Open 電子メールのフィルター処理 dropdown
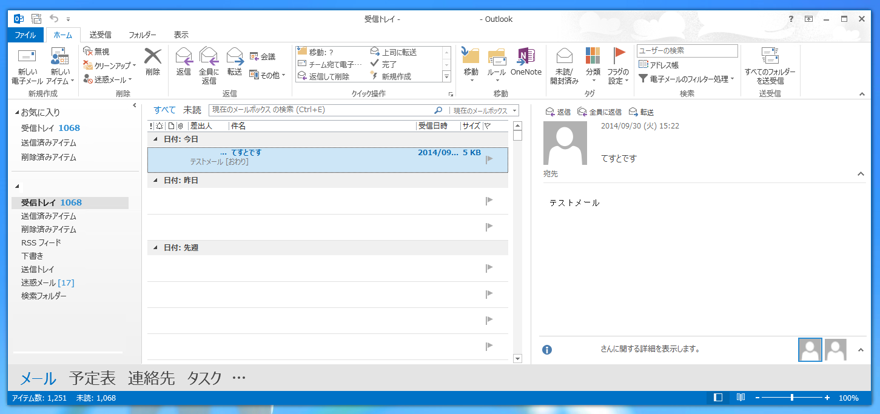The width and height of the screenshot is (880, 414). tap(686, 80)
